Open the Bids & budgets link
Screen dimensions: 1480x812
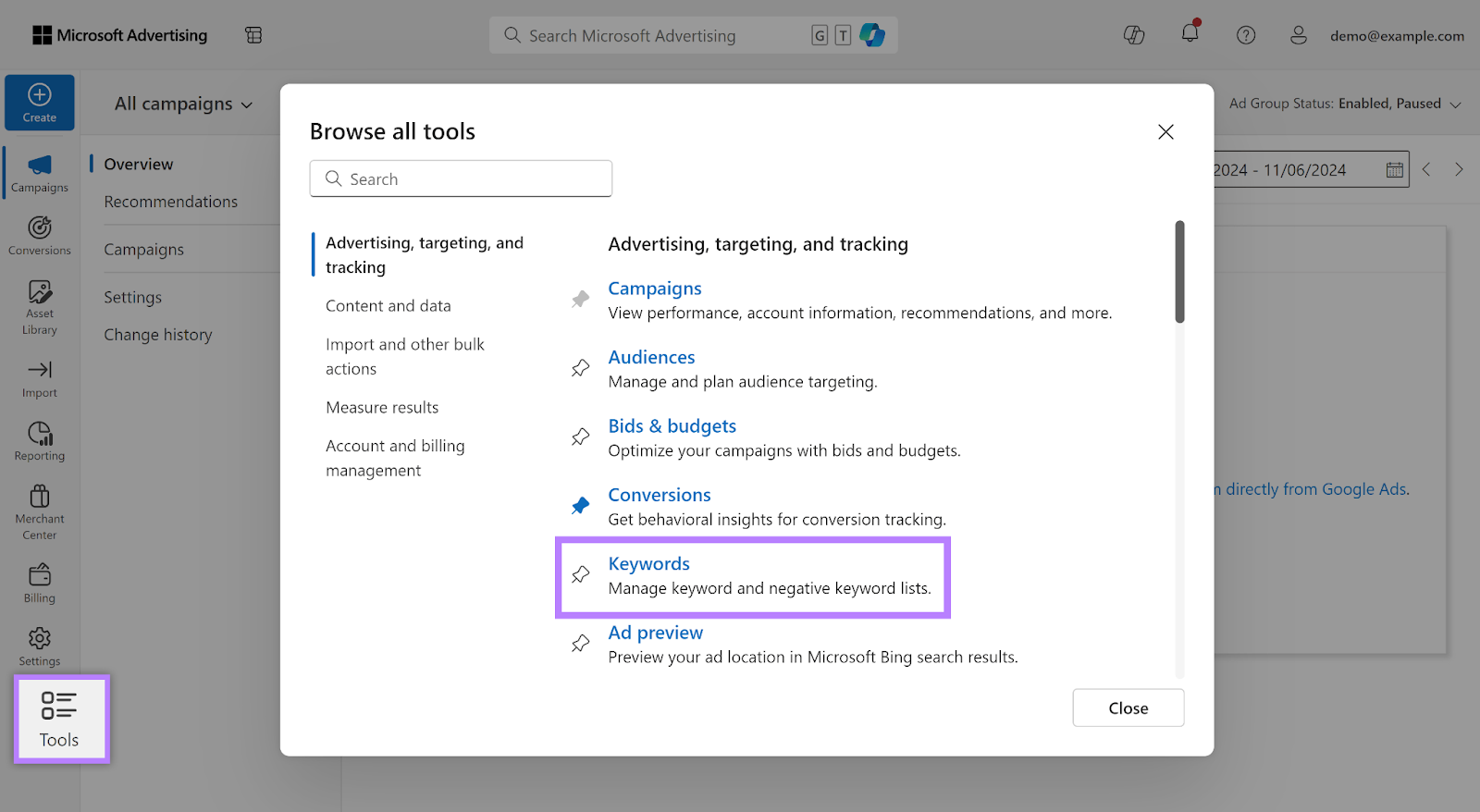pos(672,426)
